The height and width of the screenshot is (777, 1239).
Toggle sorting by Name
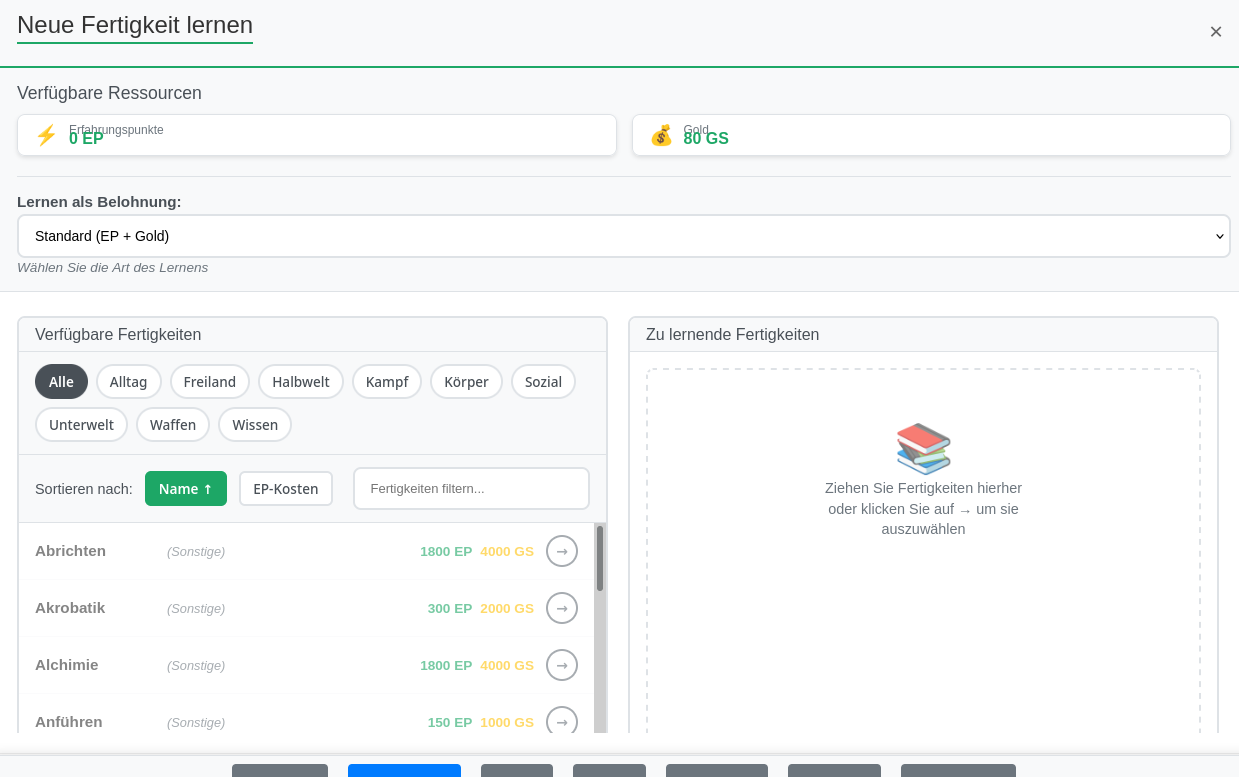point(186,489)
